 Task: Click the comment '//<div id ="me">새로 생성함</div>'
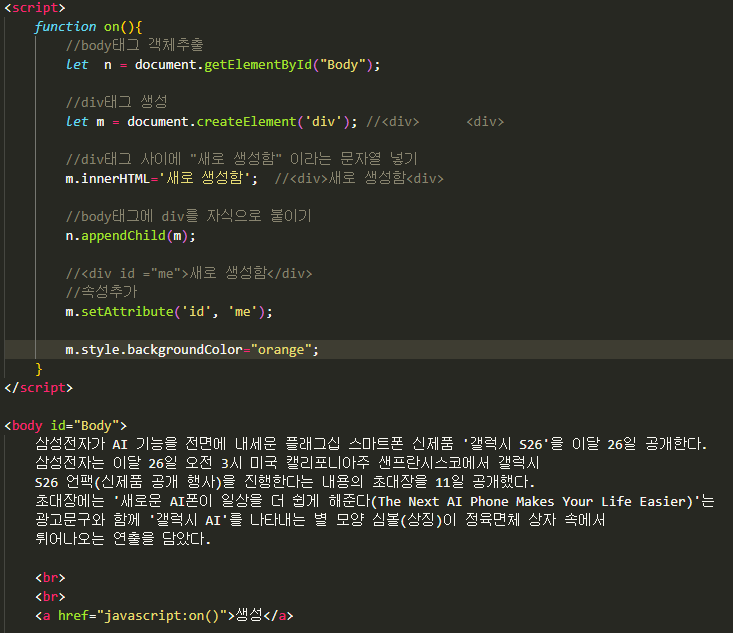tap(189, 273)
